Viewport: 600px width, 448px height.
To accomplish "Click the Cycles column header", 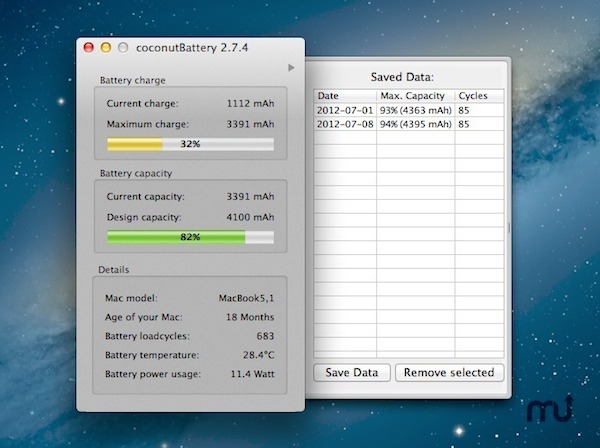I will coord(478,95).
